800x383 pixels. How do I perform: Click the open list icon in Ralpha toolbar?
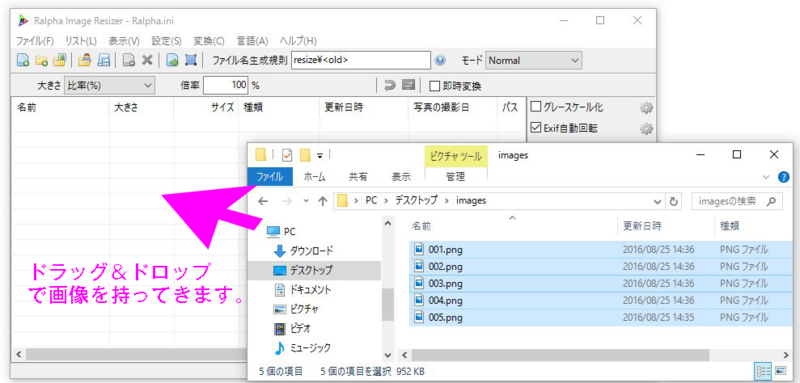pyautogui.click(x=84, y=60)
